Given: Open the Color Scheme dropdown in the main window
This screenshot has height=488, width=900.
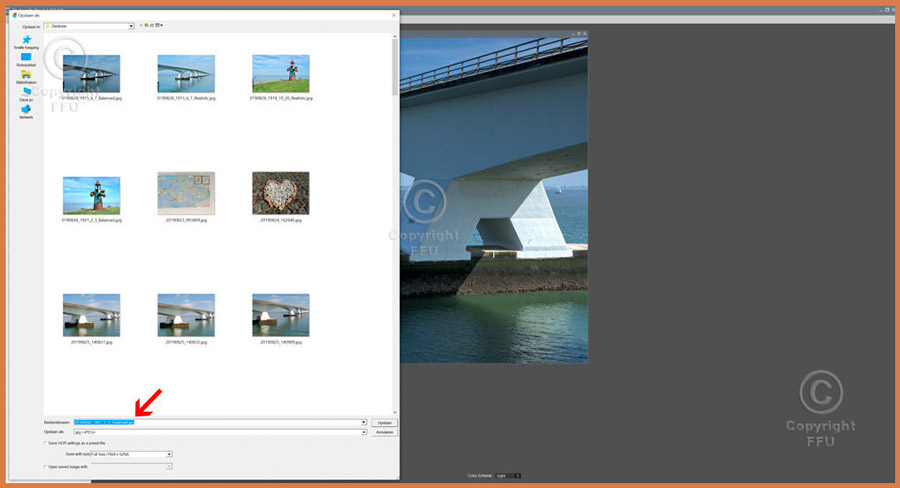Looking at the screenshot, I should 509,475.
